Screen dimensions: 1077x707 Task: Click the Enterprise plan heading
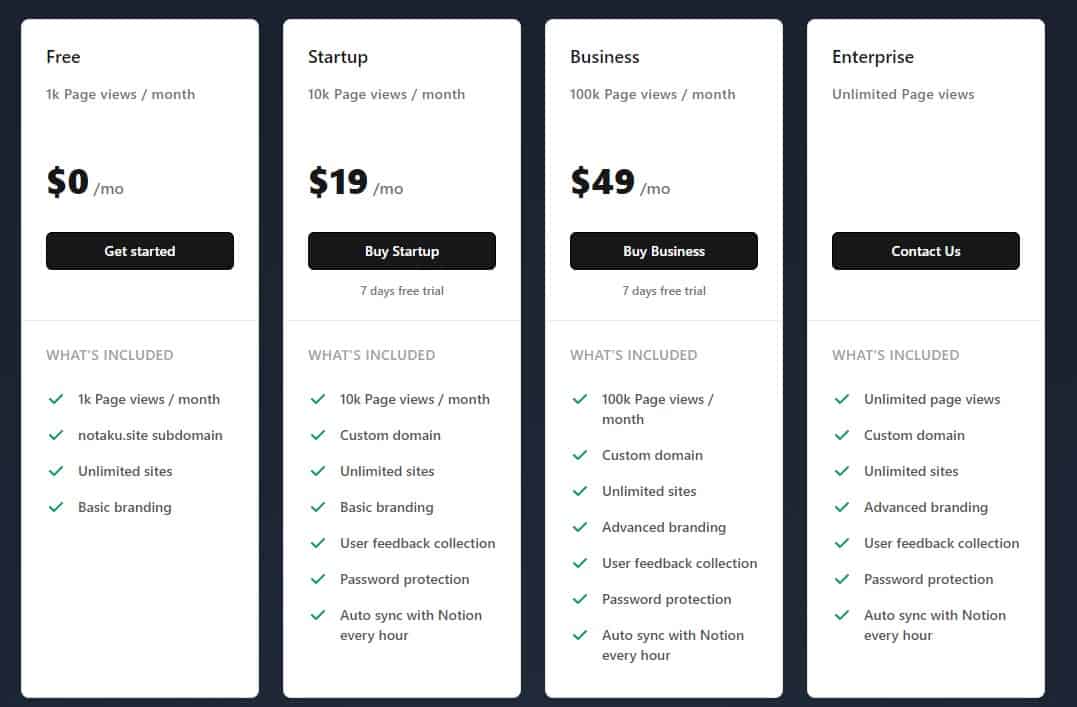coord(873,57)
